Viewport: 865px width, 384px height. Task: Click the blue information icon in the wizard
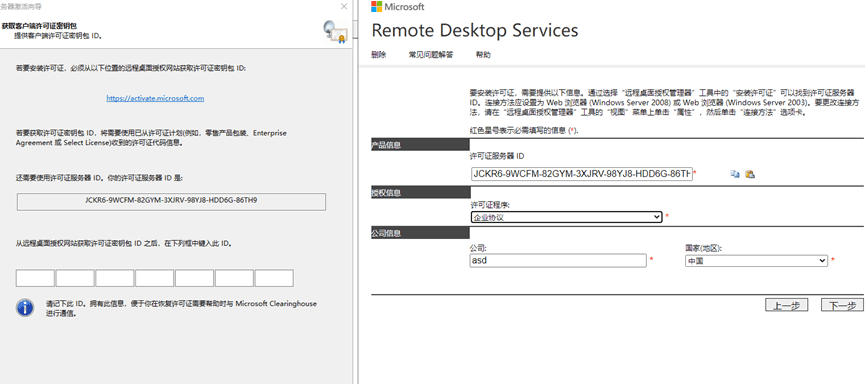click(x=25, y=307)
